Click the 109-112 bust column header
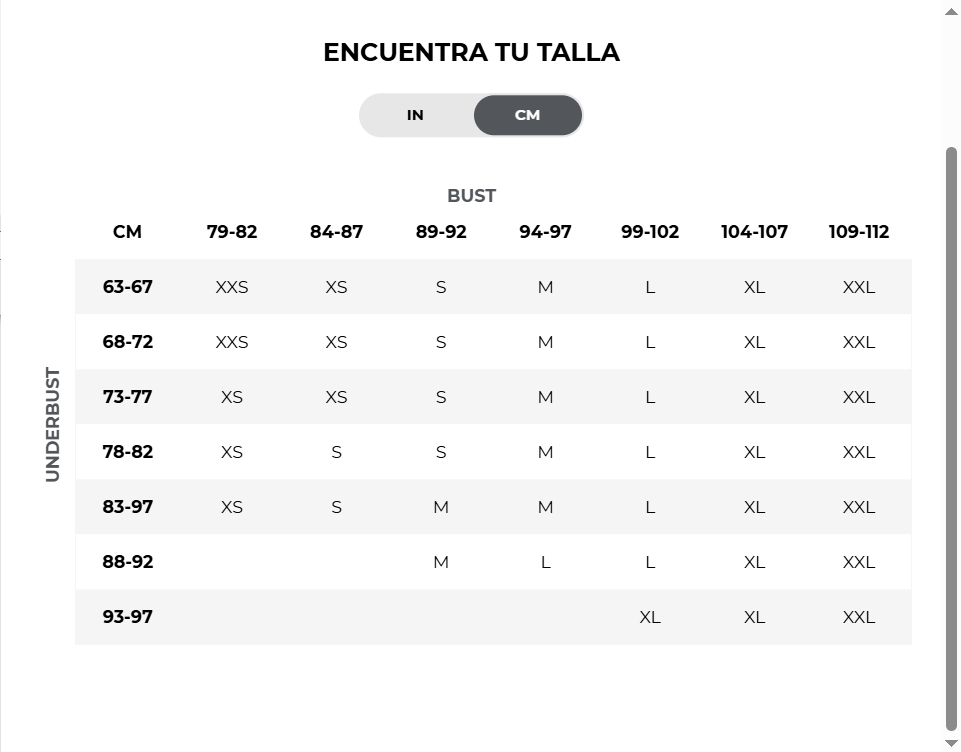This screenshot has width=961, height=752. coord(859,232)
